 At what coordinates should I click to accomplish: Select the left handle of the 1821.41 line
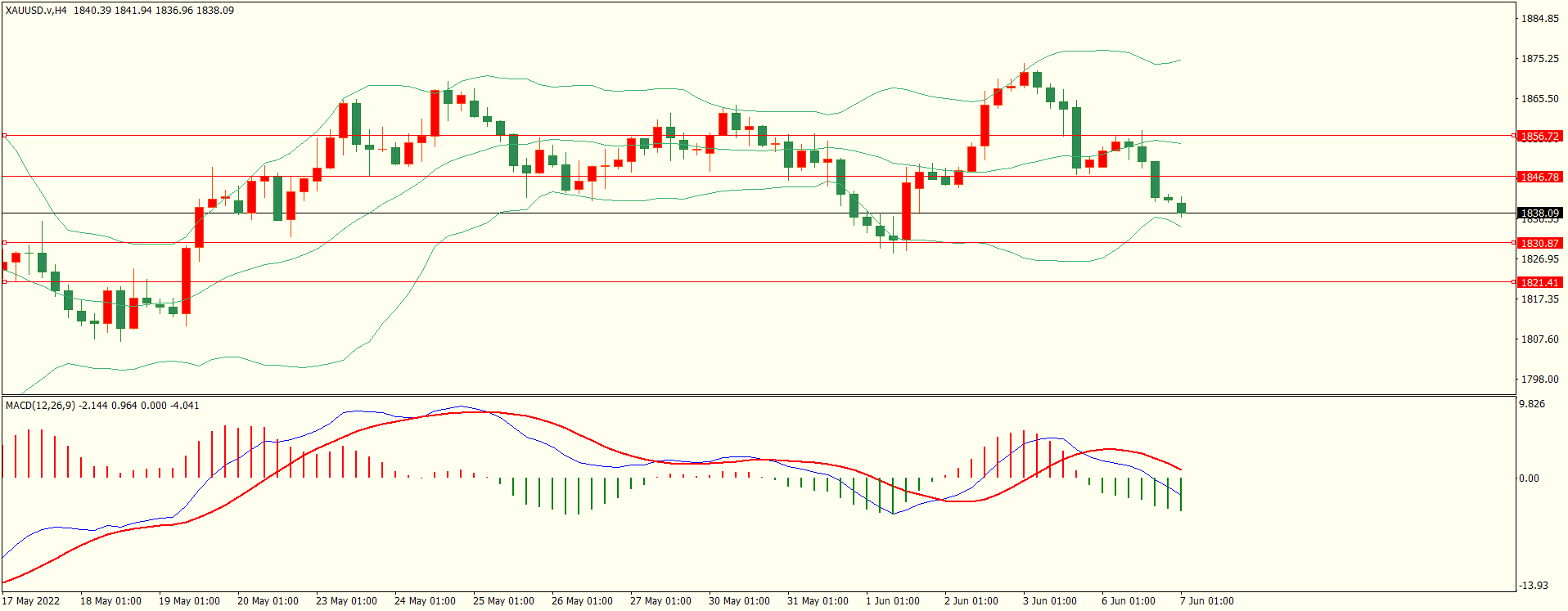tap(4, 281)
